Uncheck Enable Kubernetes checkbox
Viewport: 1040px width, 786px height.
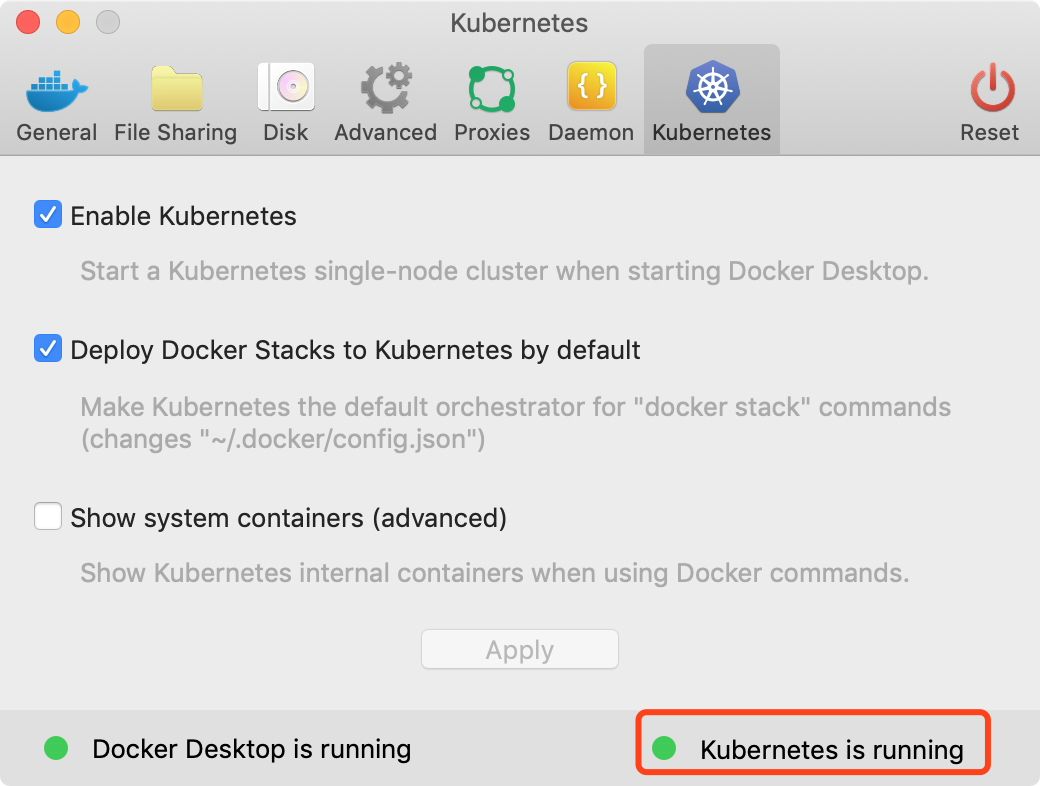click(x=48, y=215)
